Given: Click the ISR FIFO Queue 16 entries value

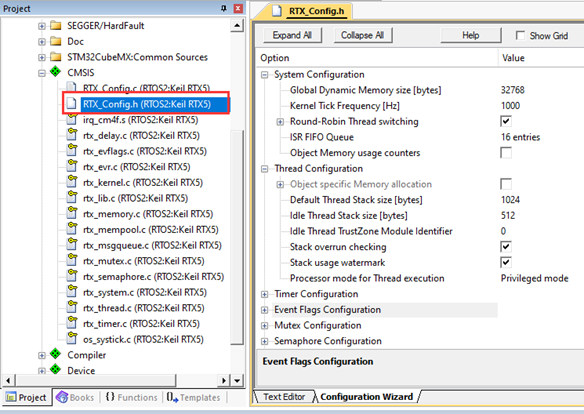Looking at the screenshot, I should tap(520, 137).
